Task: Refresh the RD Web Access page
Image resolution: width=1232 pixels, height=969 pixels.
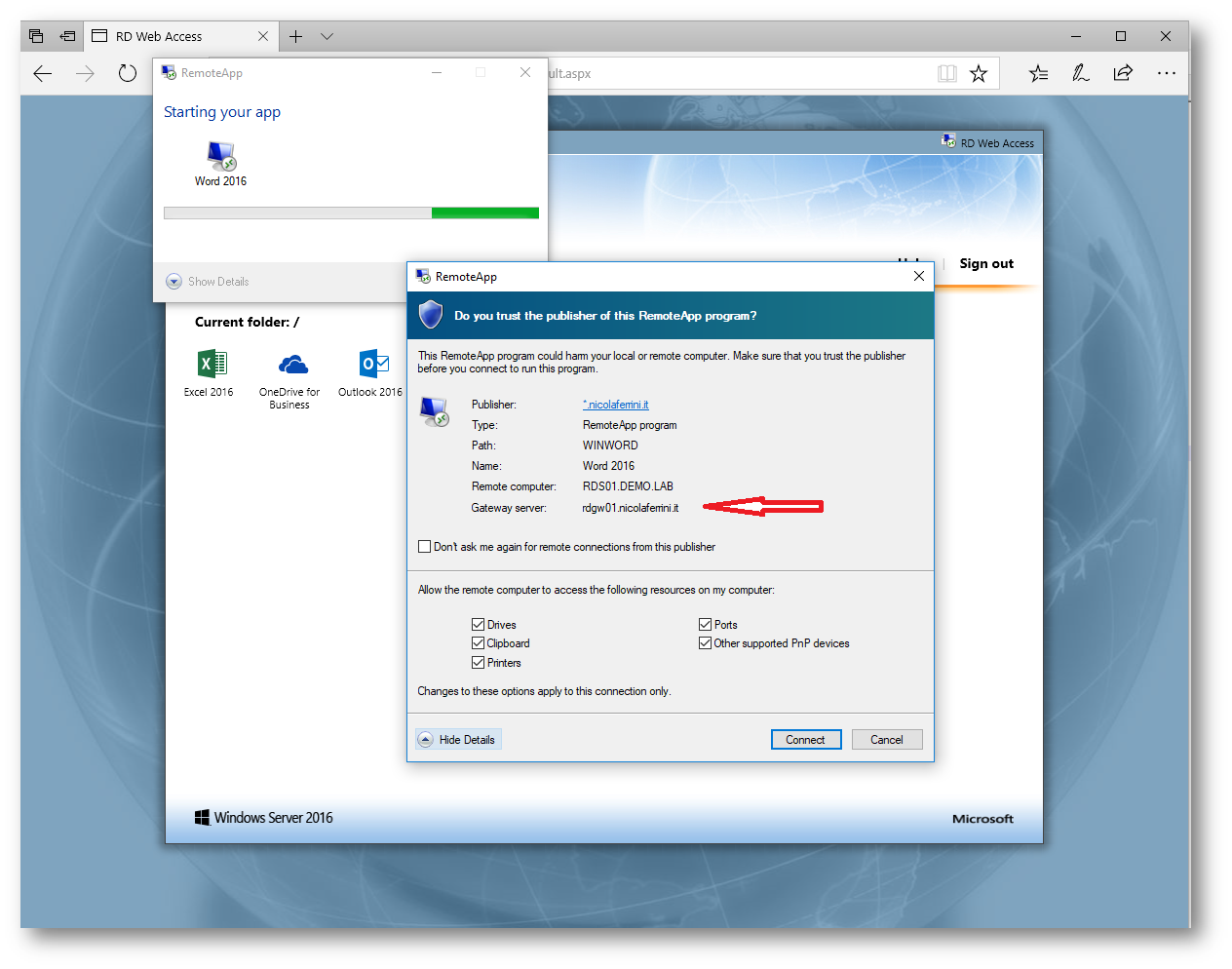Action: coord(128,73)
